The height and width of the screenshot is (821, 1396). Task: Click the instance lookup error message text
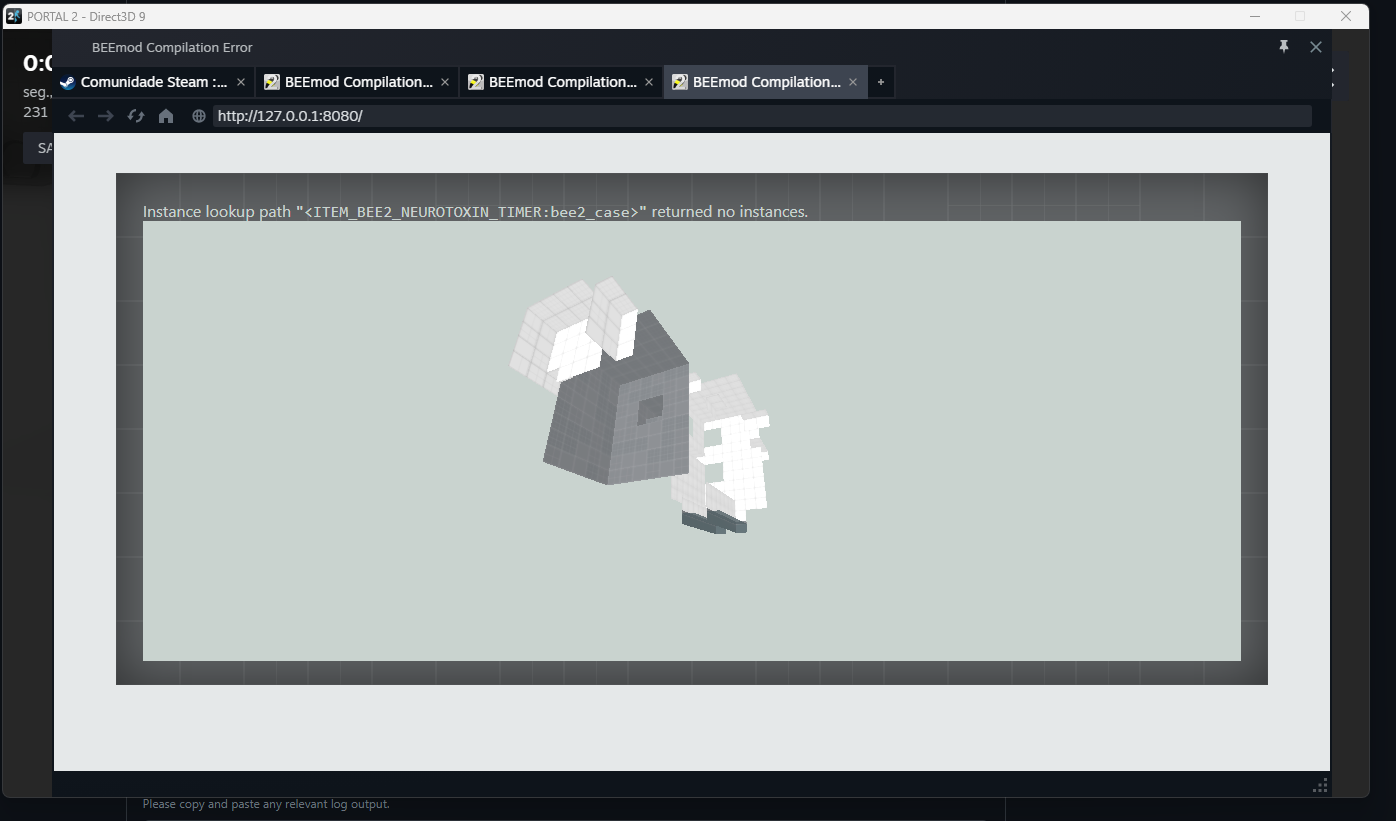475,211
